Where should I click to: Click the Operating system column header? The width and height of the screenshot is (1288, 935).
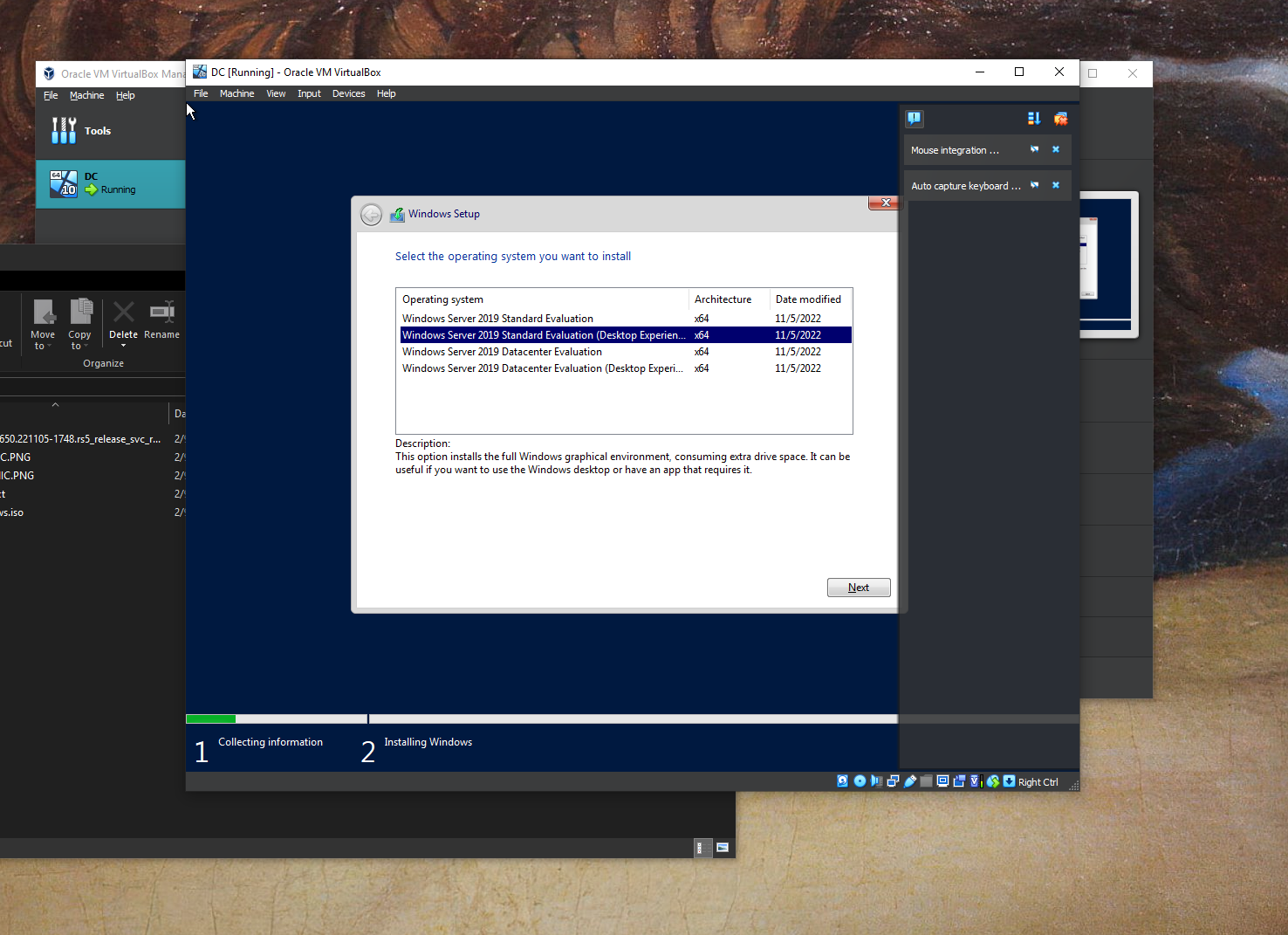pos(542,299)
